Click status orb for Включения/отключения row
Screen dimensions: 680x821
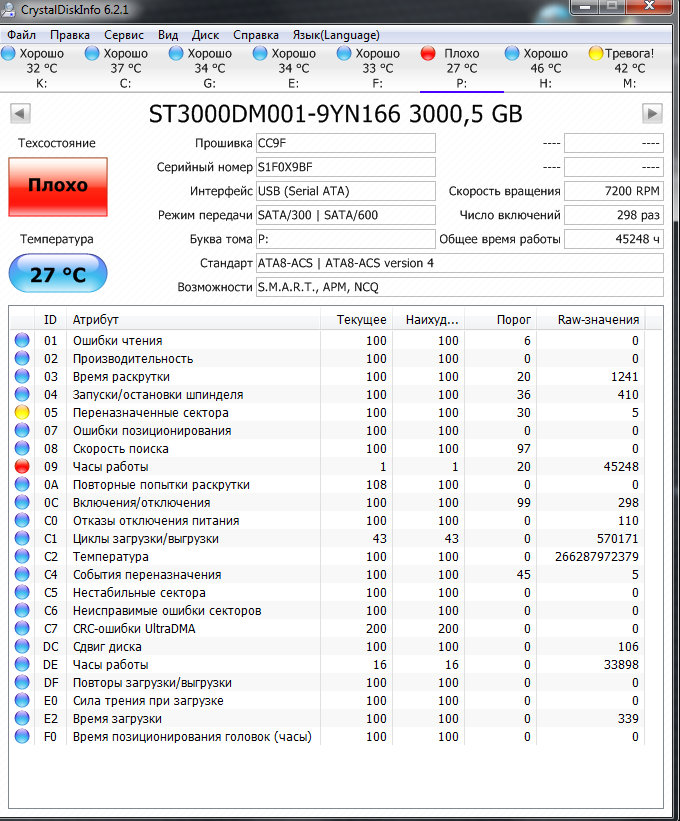point(22,502)
